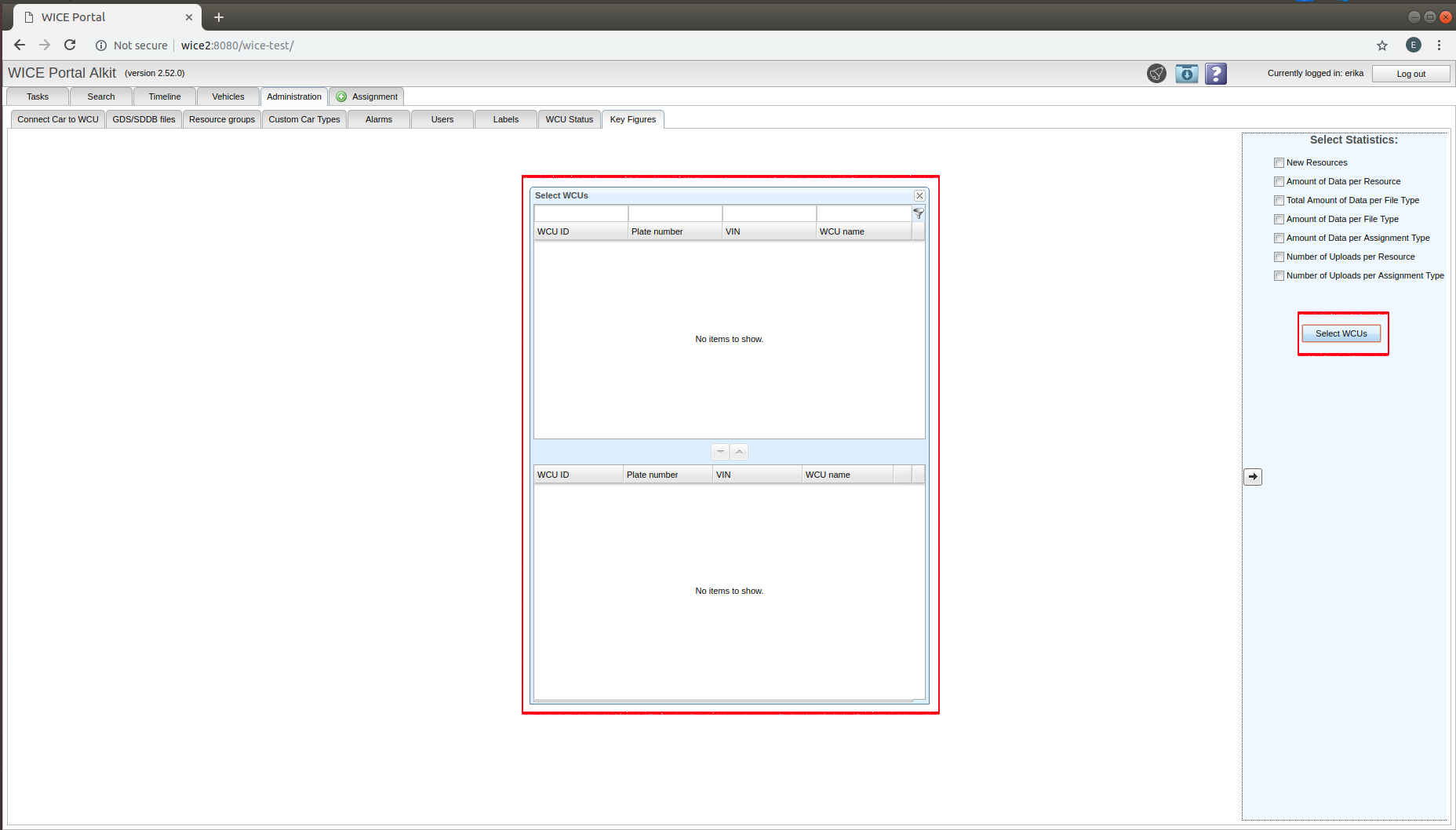
Task: Click the move-down arrow between WCU tables
Action: (x=720, y=452)
